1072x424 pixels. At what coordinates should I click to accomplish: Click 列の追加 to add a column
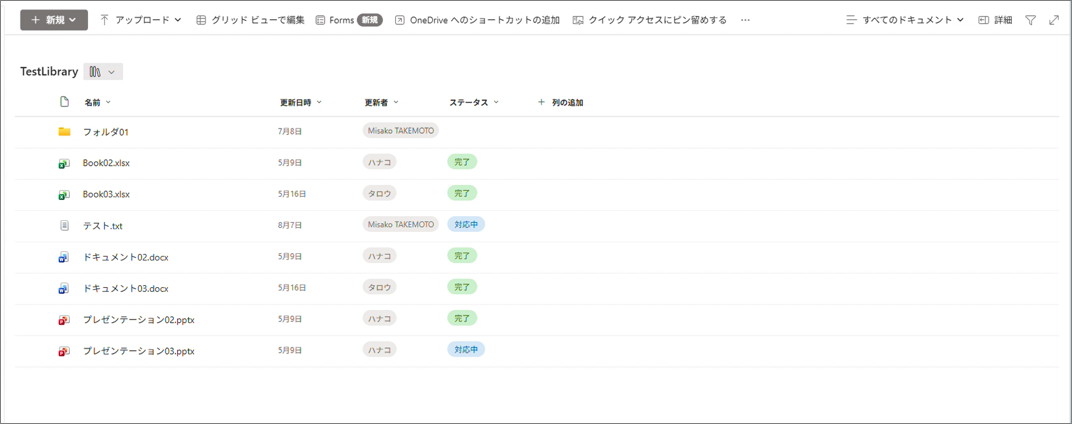(560, 102)
